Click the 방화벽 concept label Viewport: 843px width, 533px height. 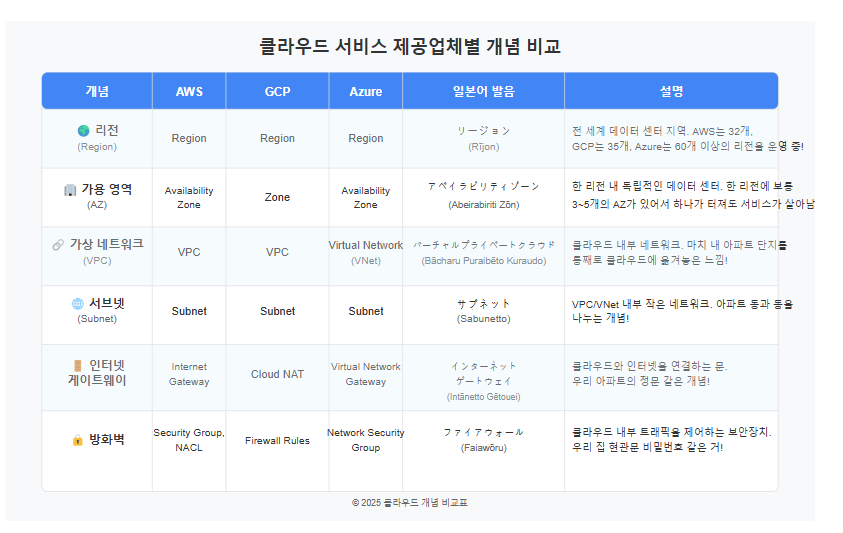tap(106, 439)
